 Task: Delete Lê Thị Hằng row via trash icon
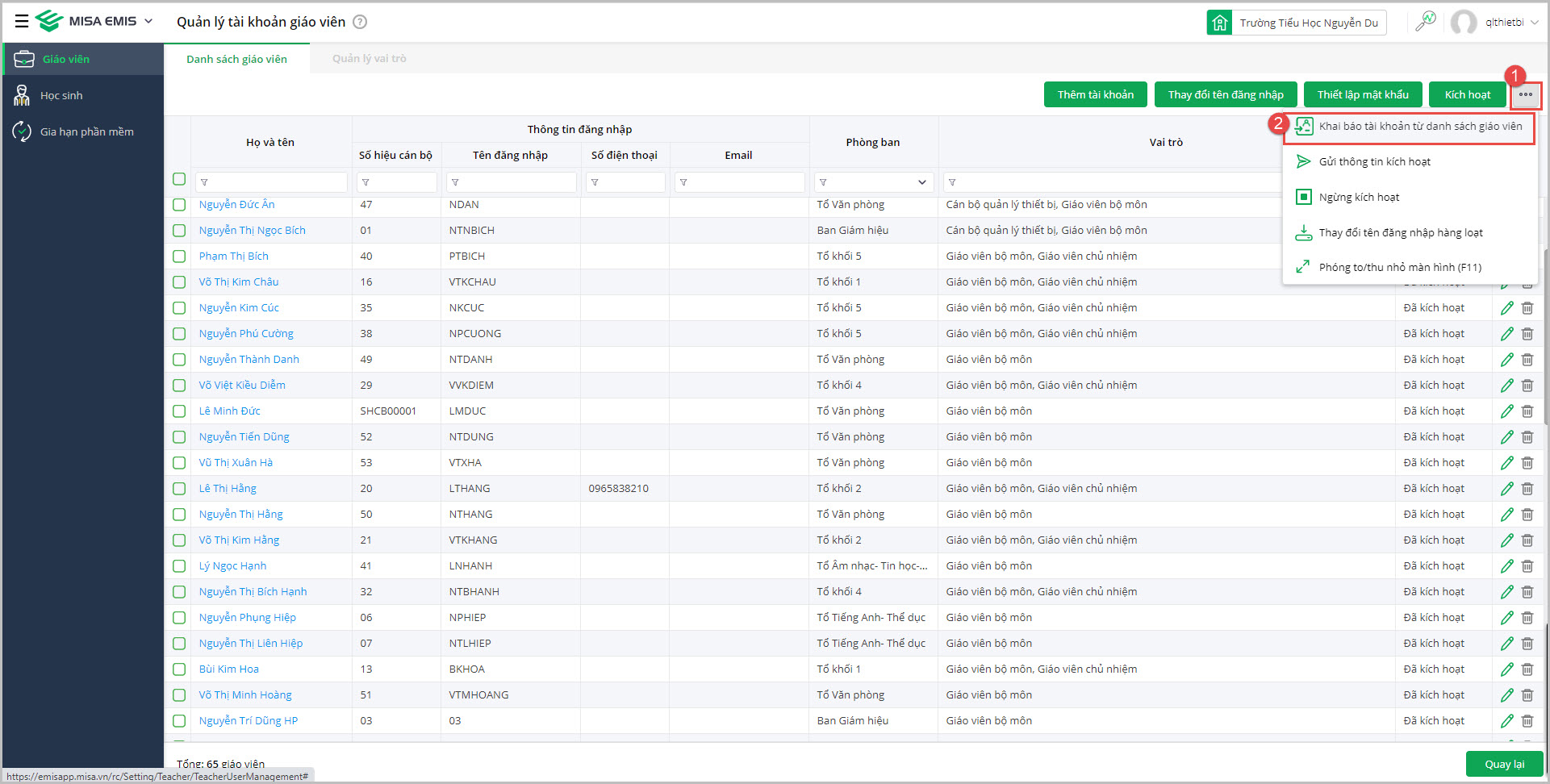(x=1527, y=489)
